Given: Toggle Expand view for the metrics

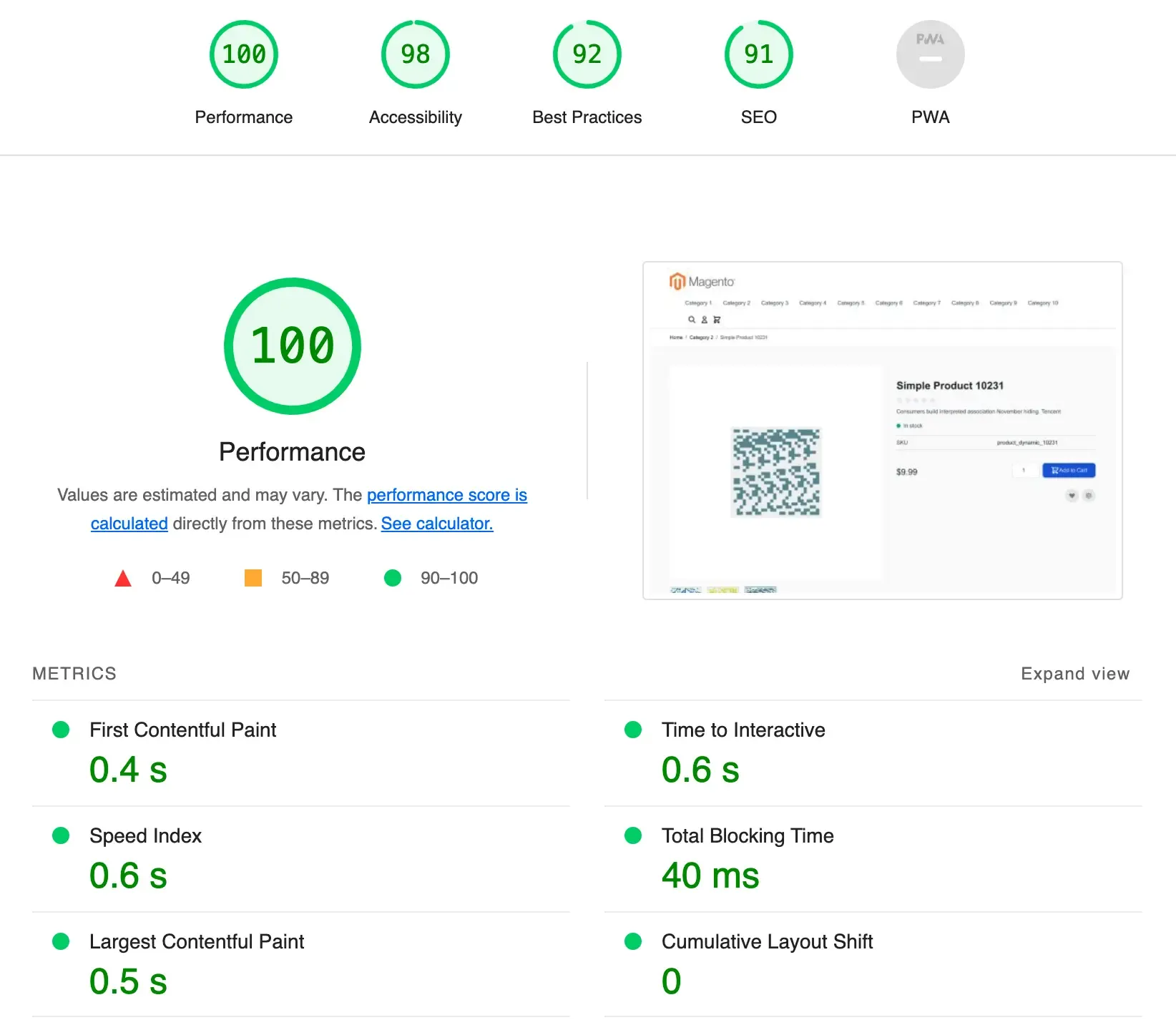Looking at the screenshot, I should [x=1074, y=674].
